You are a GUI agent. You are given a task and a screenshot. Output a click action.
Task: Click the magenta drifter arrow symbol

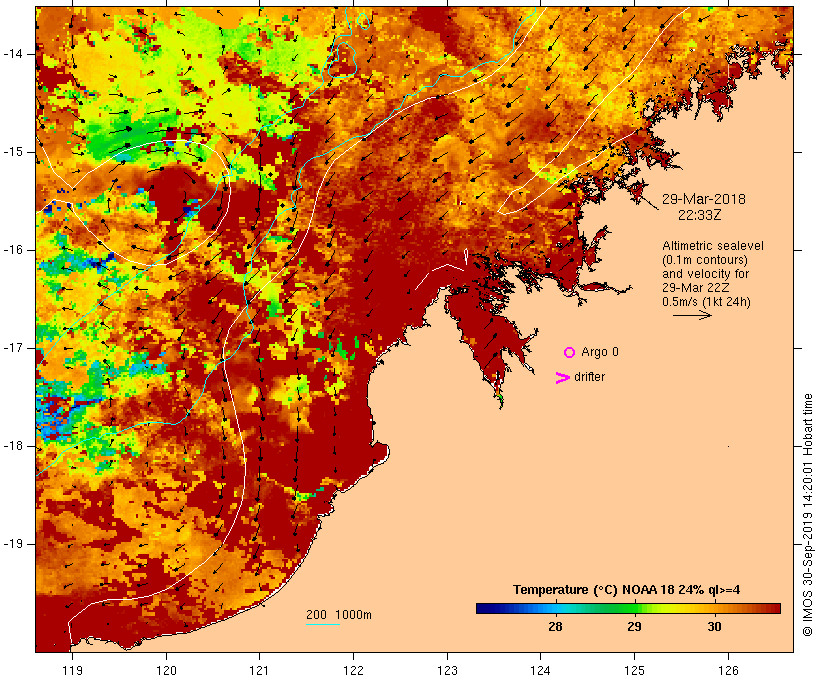tap(563, 378)
